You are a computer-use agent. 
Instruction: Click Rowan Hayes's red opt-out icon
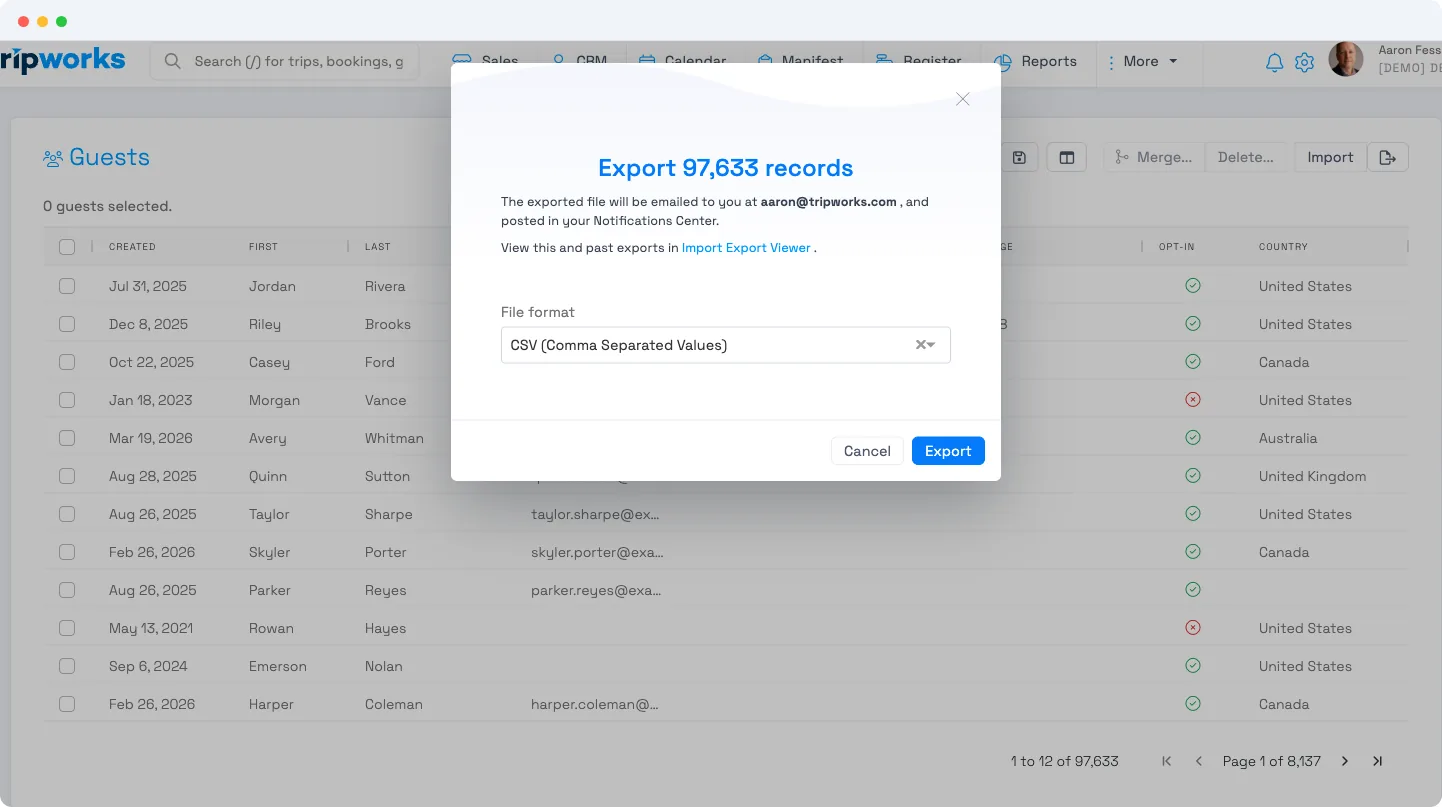click(1192, 627)
